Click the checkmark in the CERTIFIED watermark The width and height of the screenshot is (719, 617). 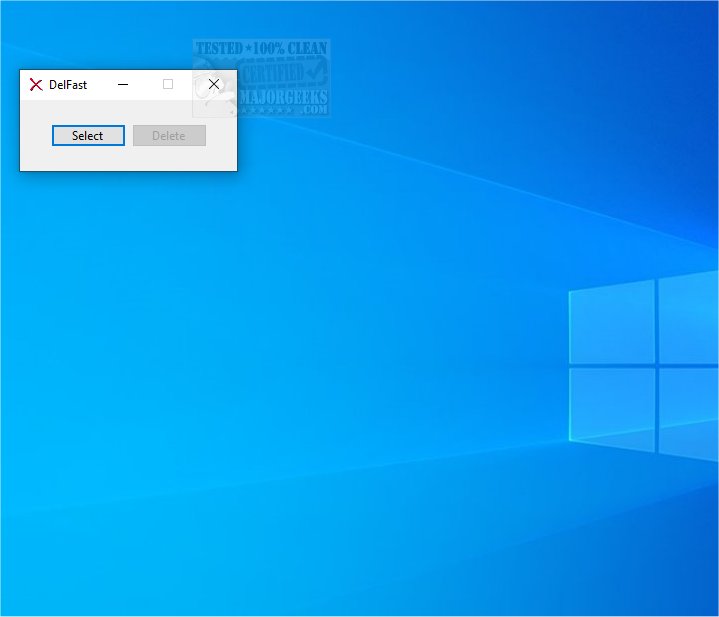point(315,73)
